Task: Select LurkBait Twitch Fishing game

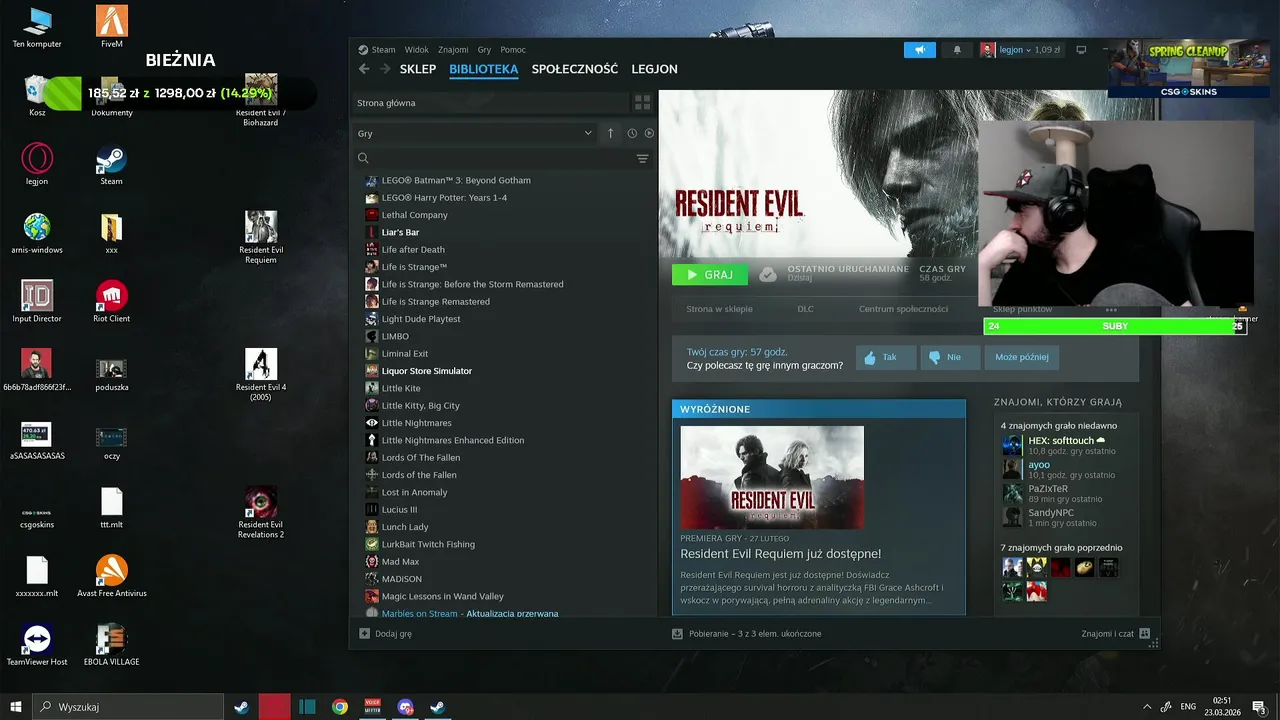Action: (428, 544)
